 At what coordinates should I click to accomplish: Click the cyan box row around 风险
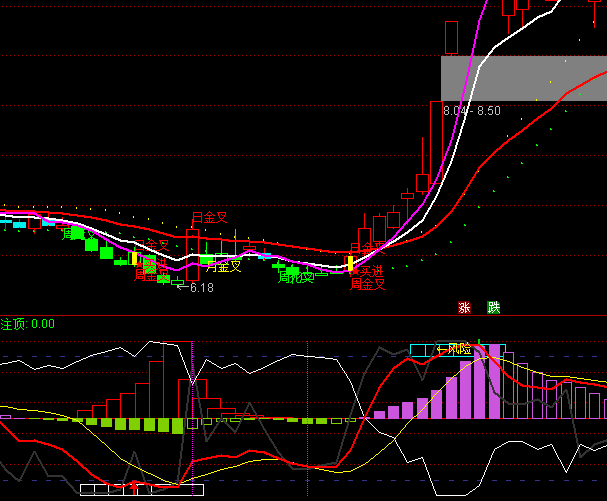click(457, 349)
